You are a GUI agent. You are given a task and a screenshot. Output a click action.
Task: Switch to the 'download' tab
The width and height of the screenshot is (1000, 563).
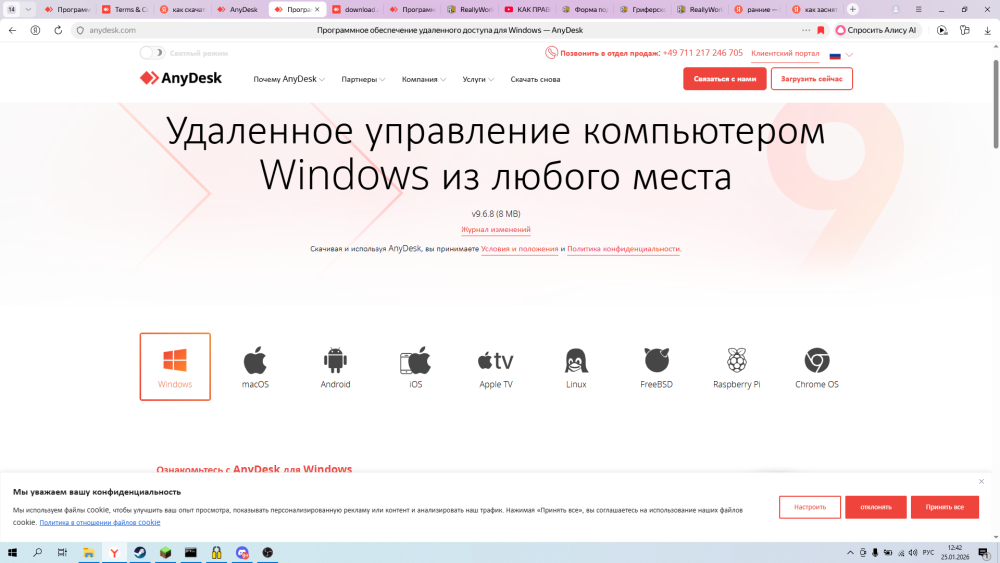coord(355,10)
